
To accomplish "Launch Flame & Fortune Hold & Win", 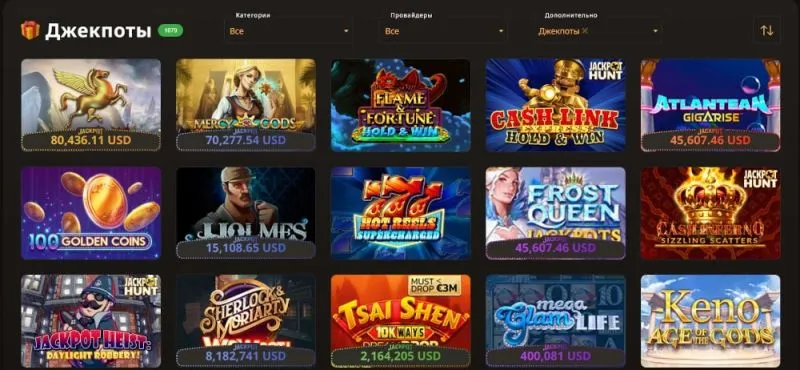I will tap(401, 105).
